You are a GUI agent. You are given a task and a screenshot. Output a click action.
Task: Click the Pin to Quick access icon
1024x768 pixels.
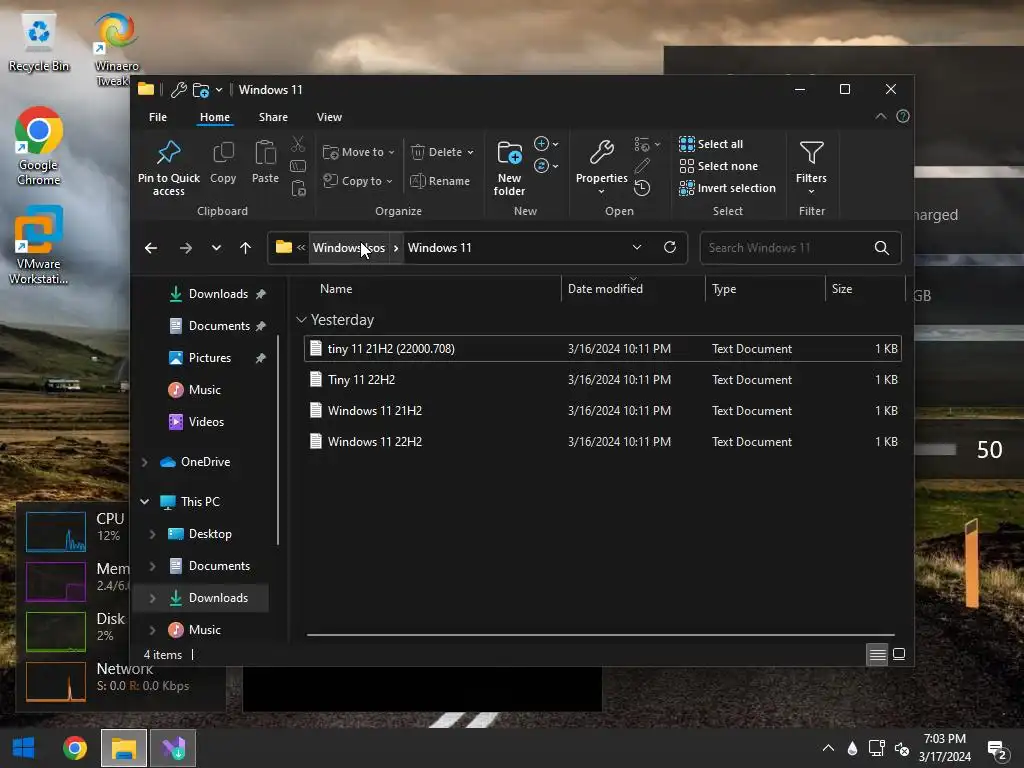click(168, 152)
